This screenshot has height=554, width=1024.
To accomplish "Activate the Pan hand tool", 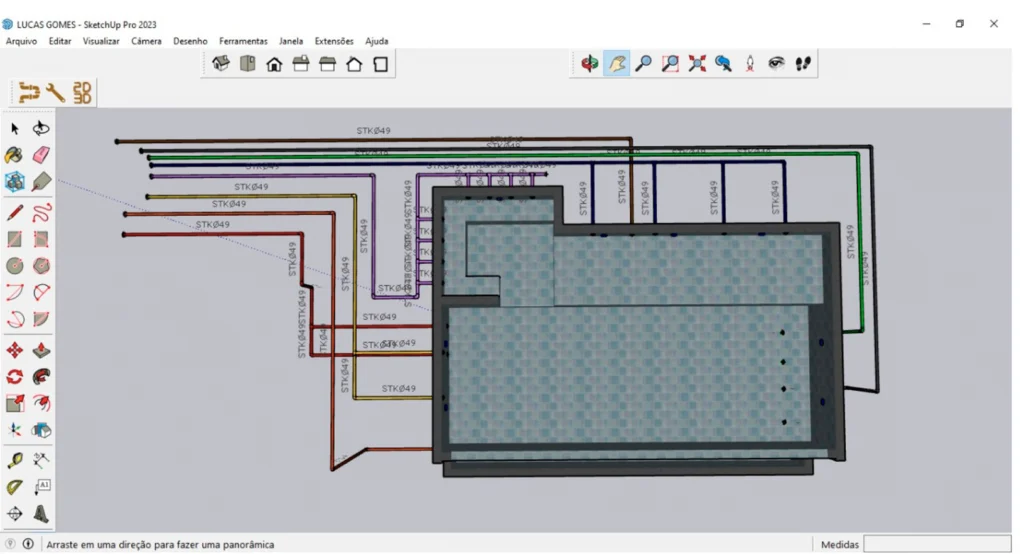I will (617, 64).
